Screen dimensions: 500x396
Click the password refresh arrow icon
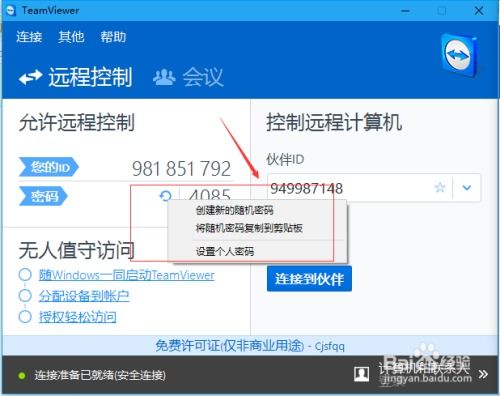click(x=165, y=196)
